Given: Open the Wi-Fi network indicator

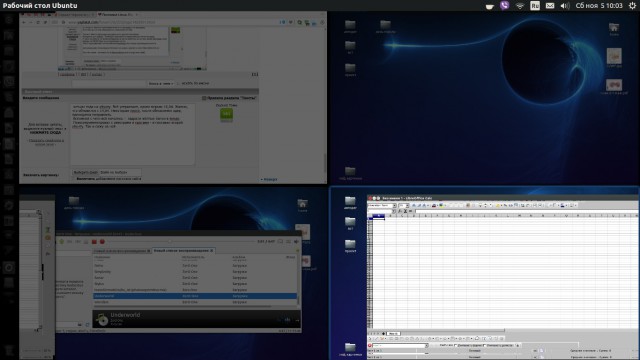Looking at the screenshot, I should click(x=520, y=6).
